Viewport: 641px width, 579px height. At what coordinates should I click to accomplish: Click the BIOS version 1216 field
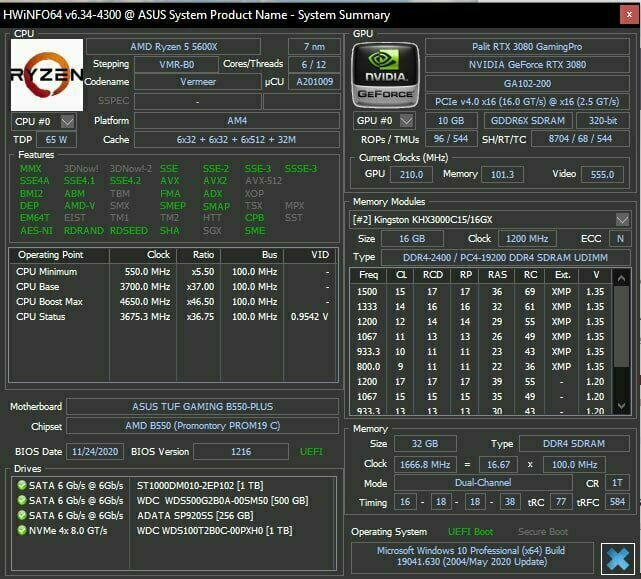(x=241, y=452)
